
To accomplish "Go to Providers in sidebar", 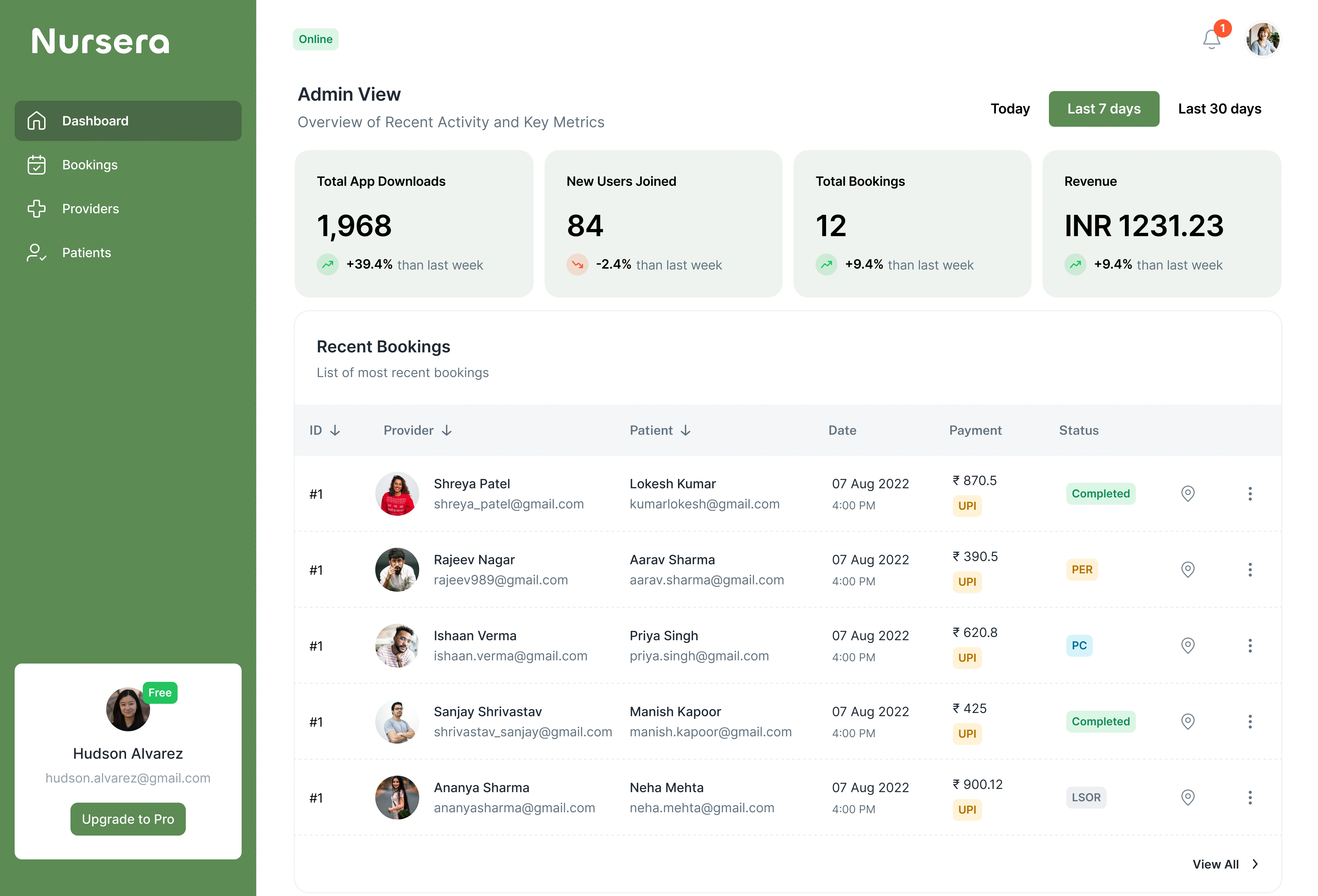I will click(x=128, y=209).
